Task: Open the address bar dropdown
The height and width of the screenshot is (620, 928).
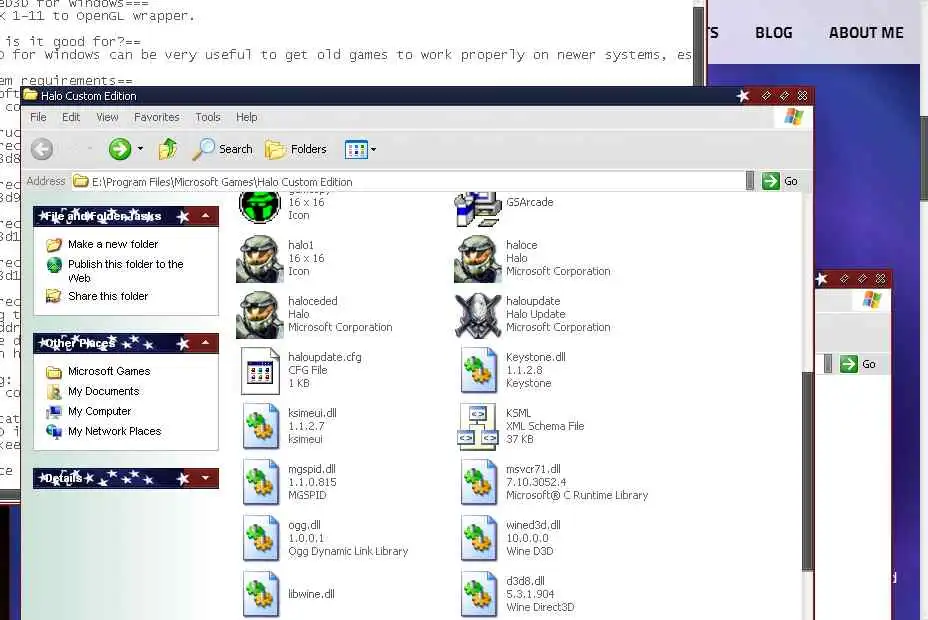Action: (750, 181)
